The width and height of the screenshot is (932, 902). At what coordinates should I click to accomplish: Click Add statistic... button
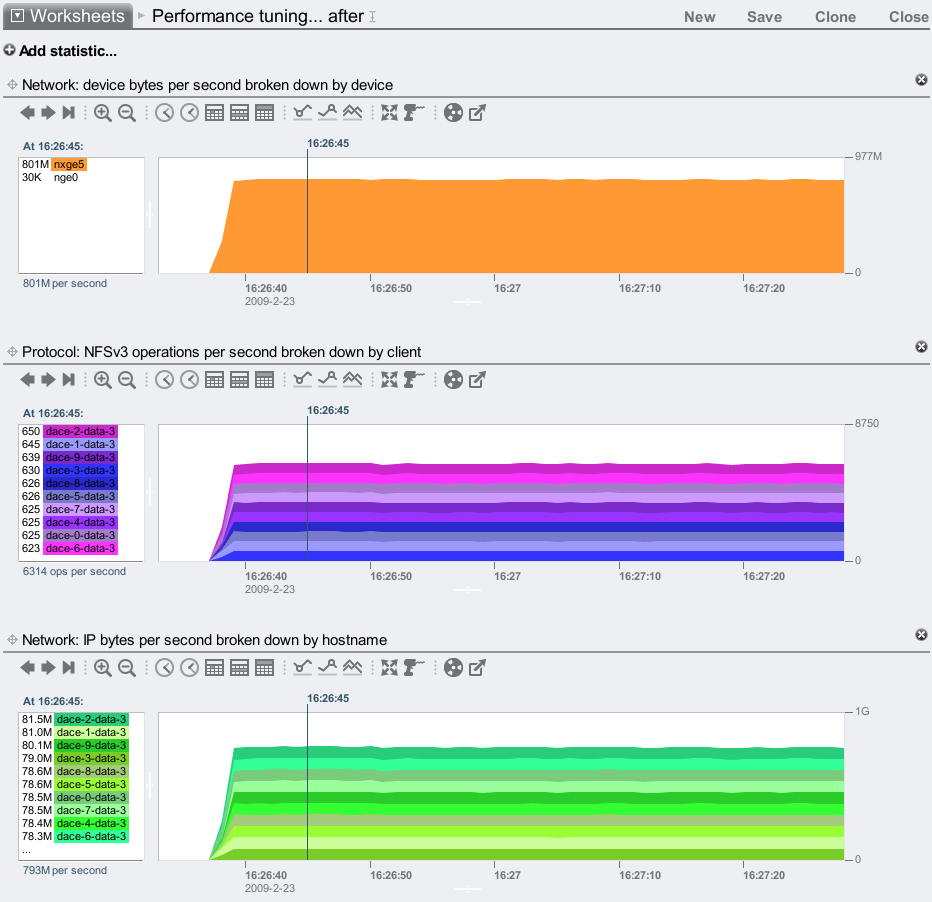pyautogui.click(x=60, y=51)
